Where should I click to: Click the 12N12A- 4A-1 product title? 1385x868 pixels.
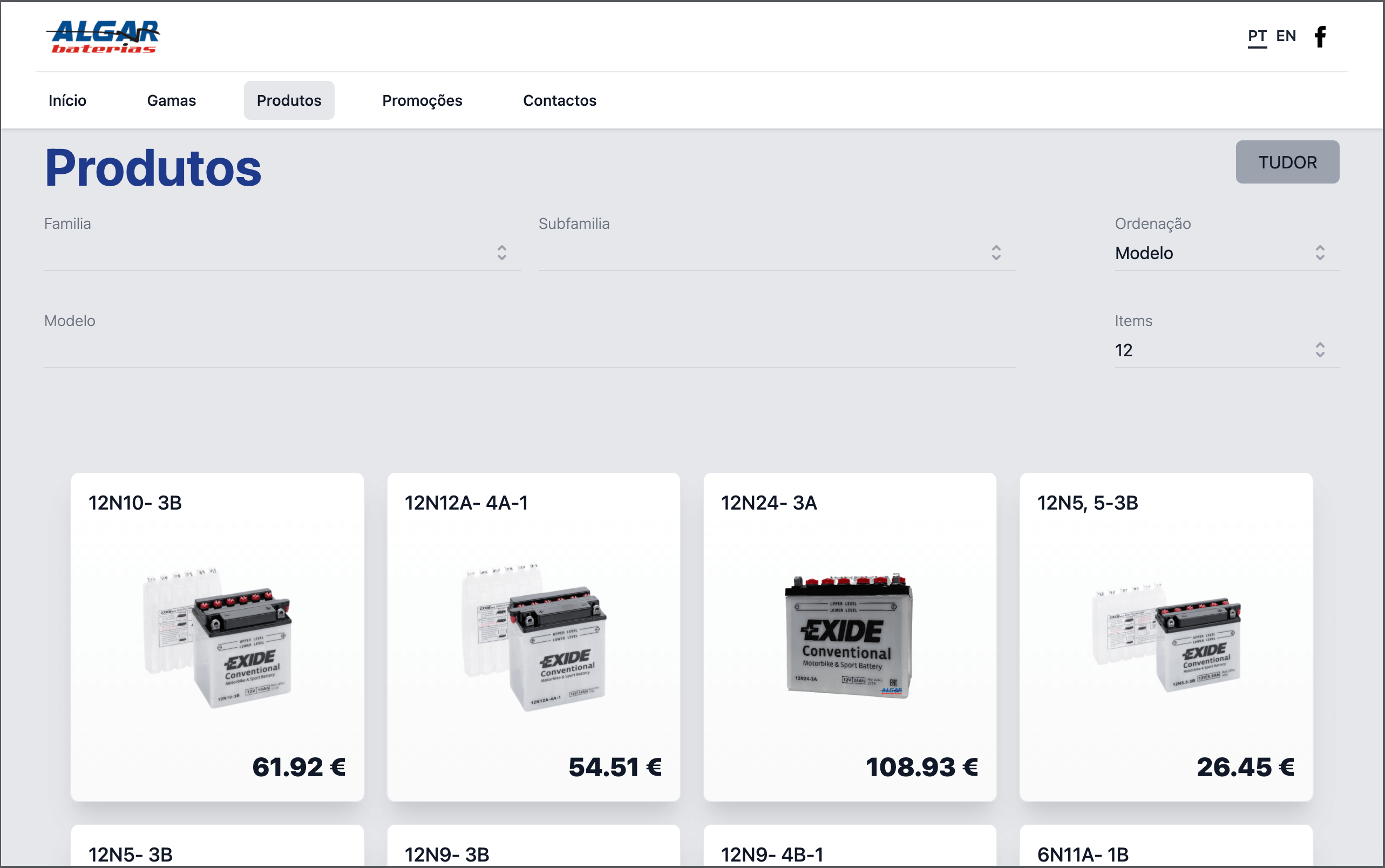(466, 503)
